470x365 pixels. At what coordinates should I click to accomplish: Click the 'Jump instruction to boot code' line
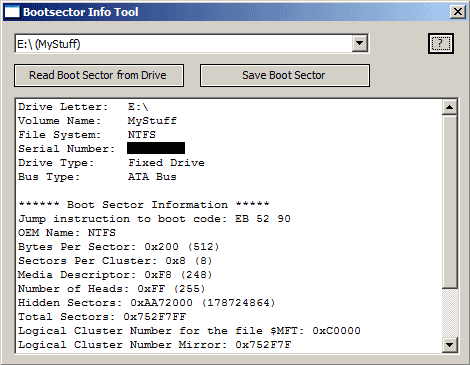tap(154, 219)
